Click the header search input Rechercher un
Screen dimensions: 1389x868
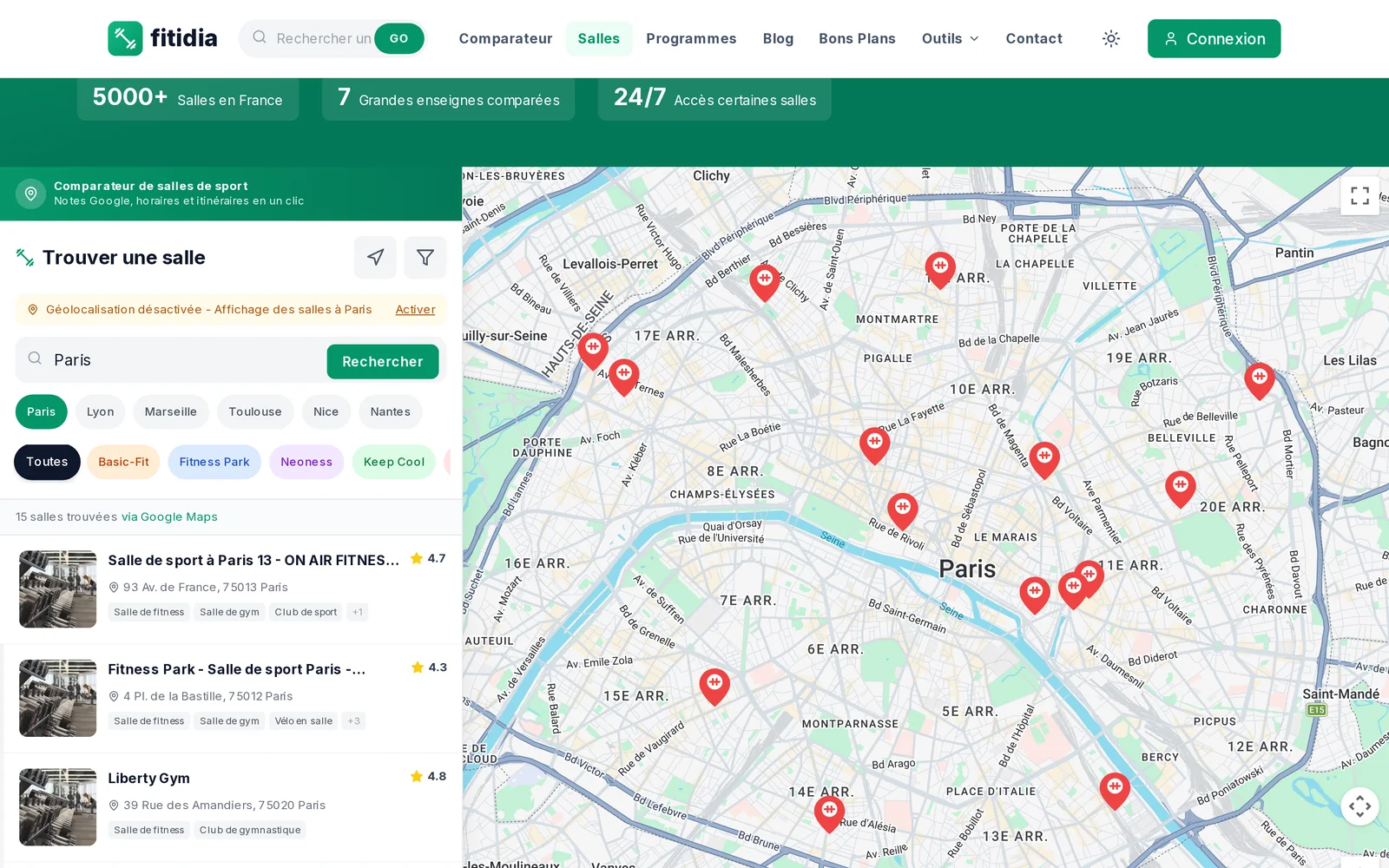(x=323, y=38)
